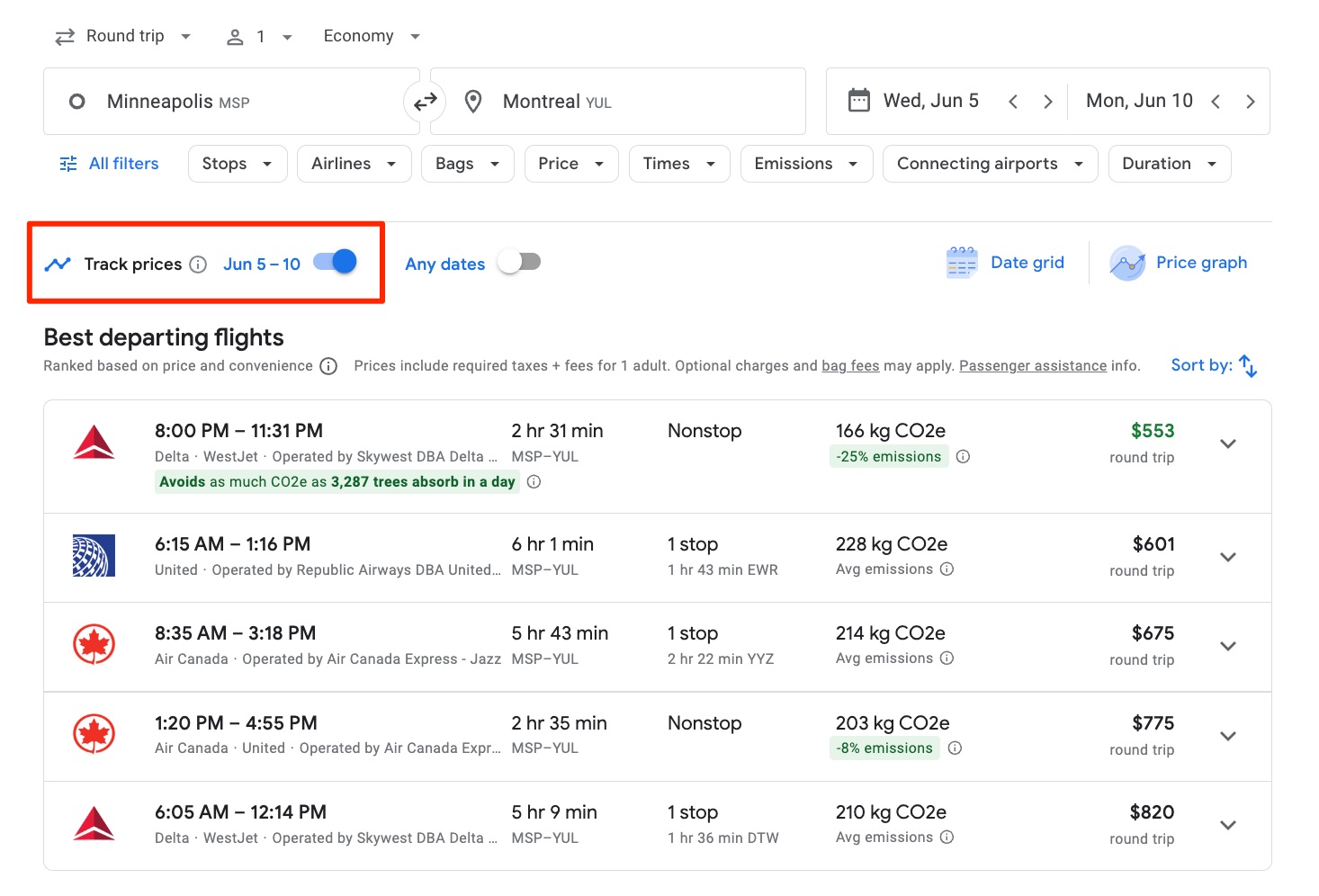
Task: Click the Track prices line chart icon
Action: coord(58,263)
